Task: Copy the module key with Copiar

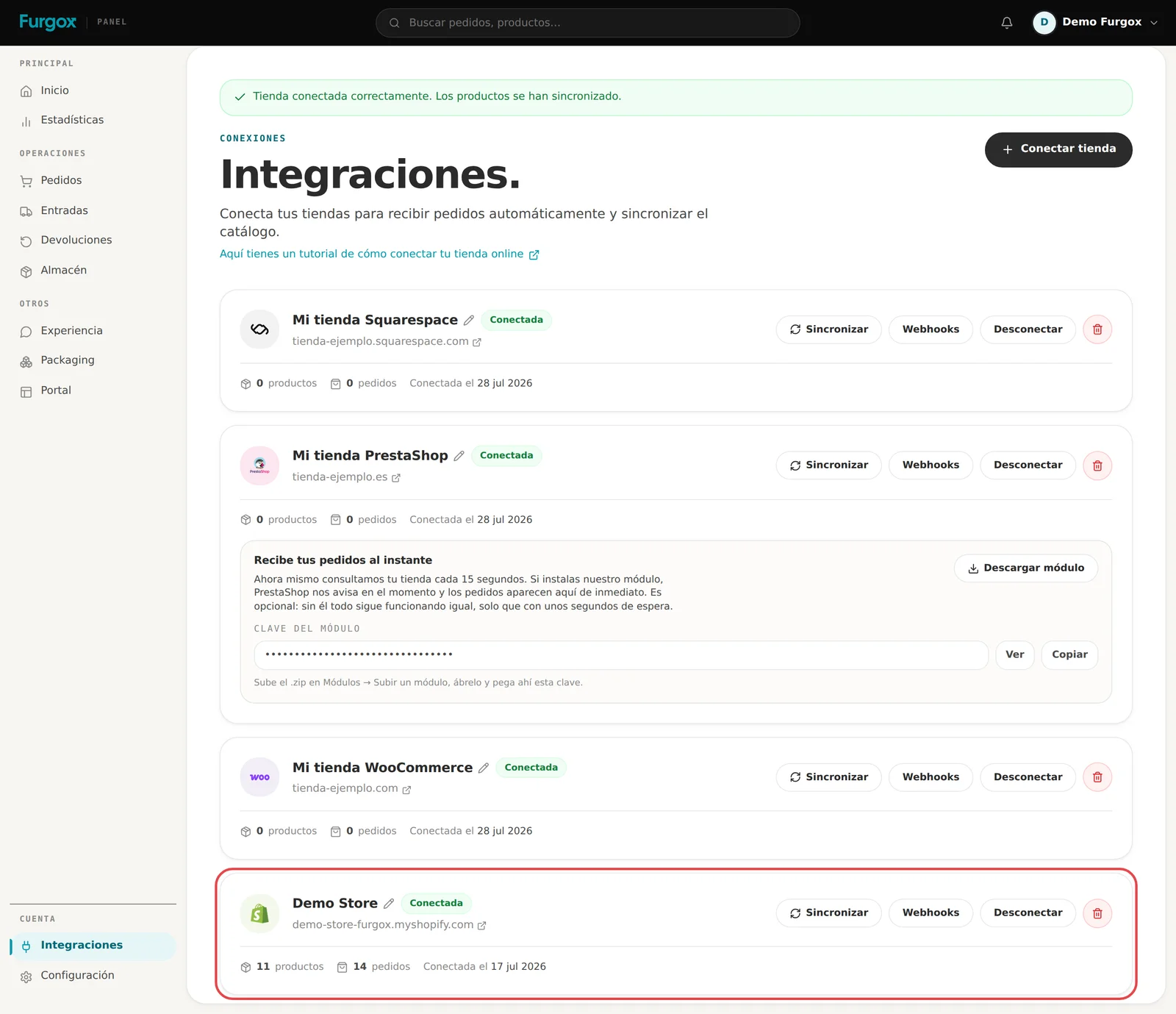Action: click(x=1069, y=654)
